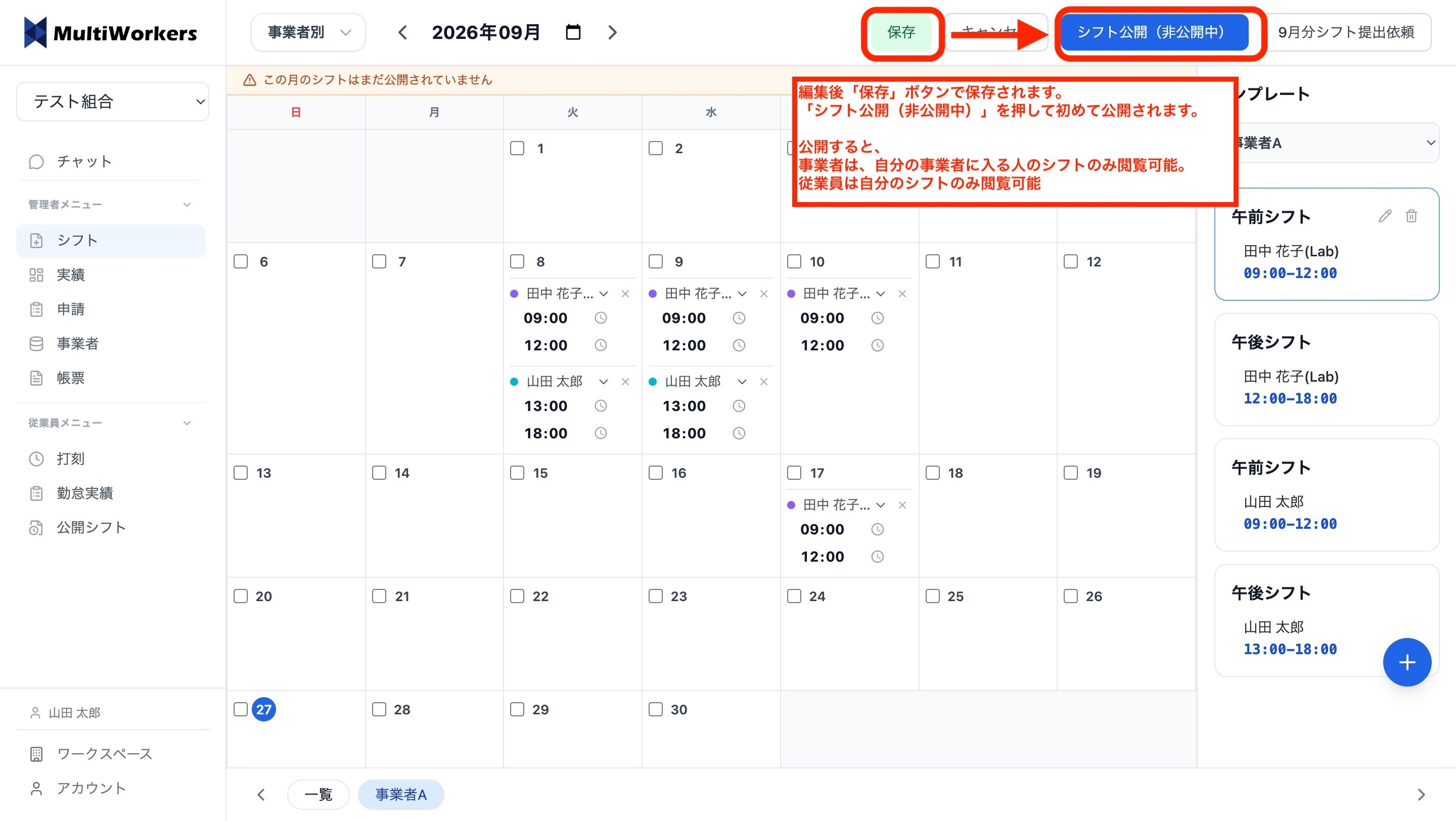Switch to 一覧 tab at bottom
This screenshot has width=1456, height=821.
[x=318, y=794]
